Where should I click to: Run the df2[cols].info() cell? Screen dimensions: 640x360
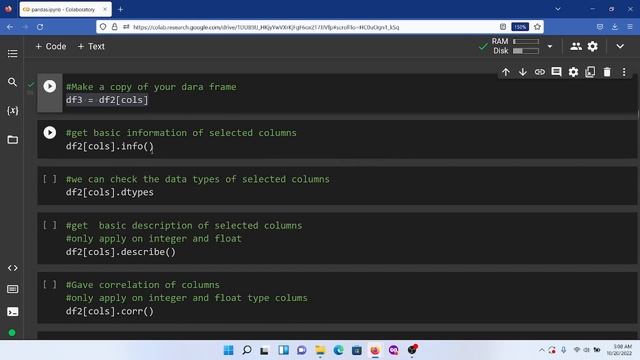coord(50,132)
